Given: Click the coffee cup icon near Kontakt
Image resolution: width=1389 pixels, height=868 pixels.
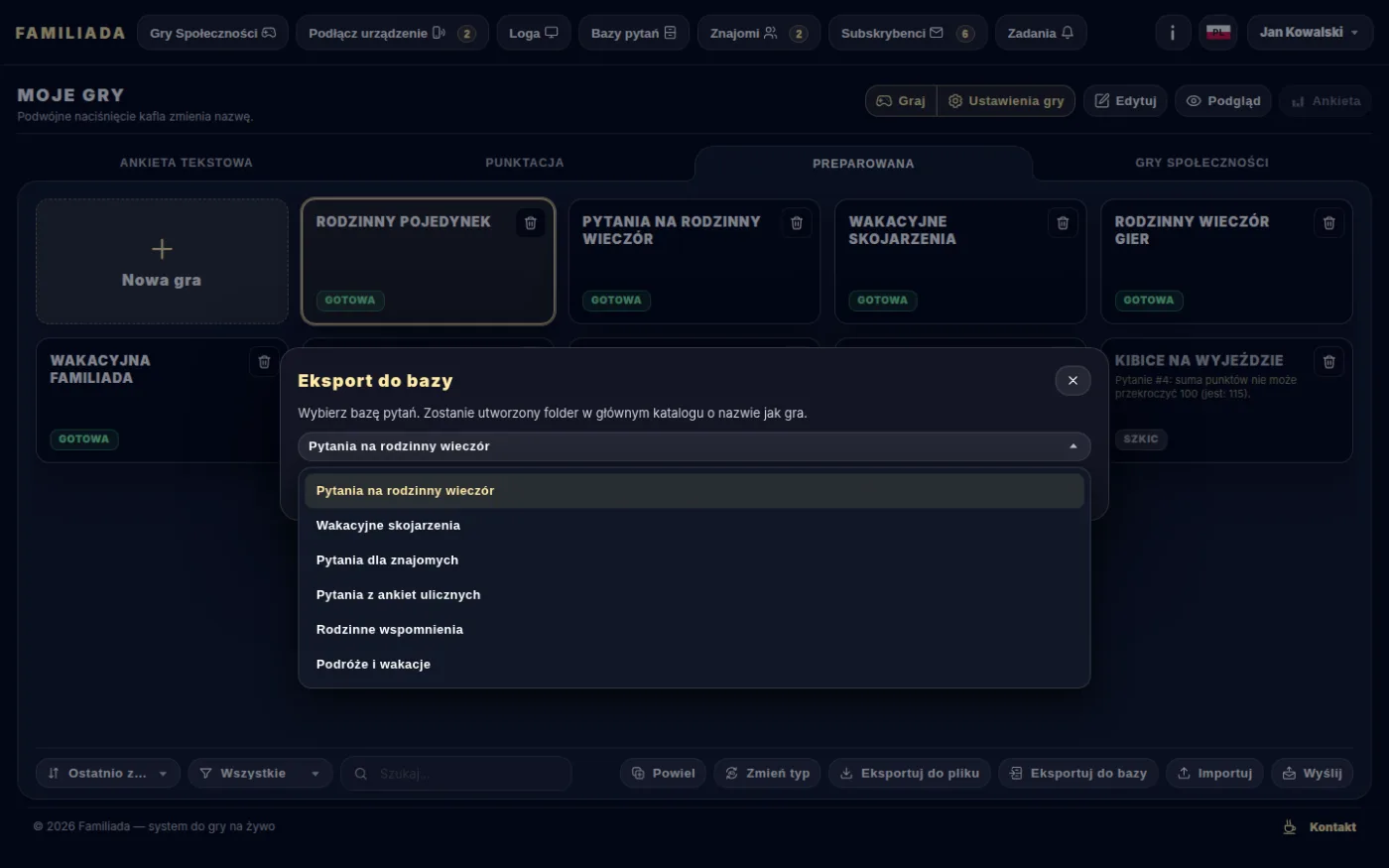Looking at the screenshot, I should [1289, 826].
